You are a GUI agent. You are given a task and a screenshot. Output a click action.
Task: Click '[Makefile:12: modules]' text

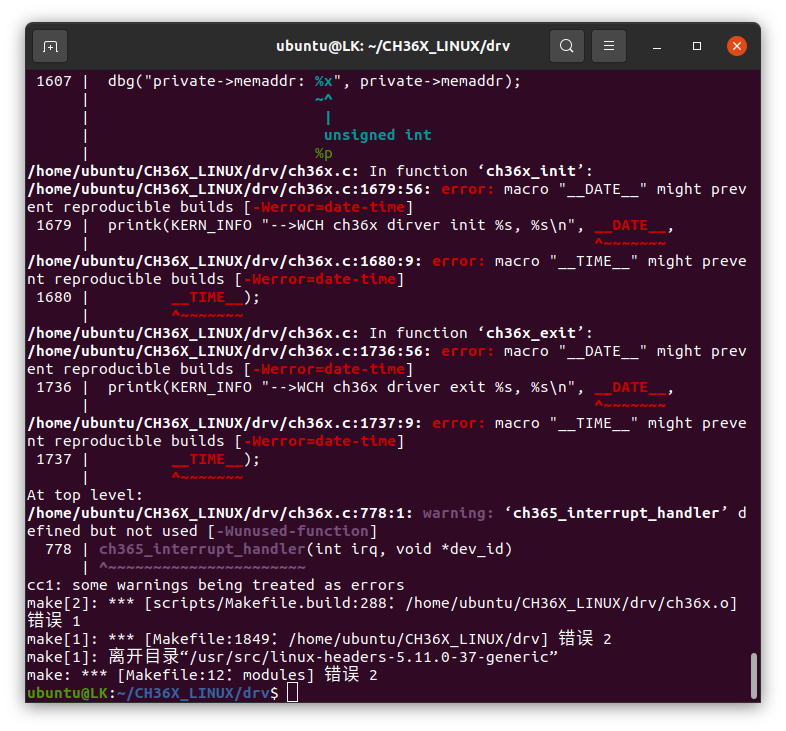(216, 675)
